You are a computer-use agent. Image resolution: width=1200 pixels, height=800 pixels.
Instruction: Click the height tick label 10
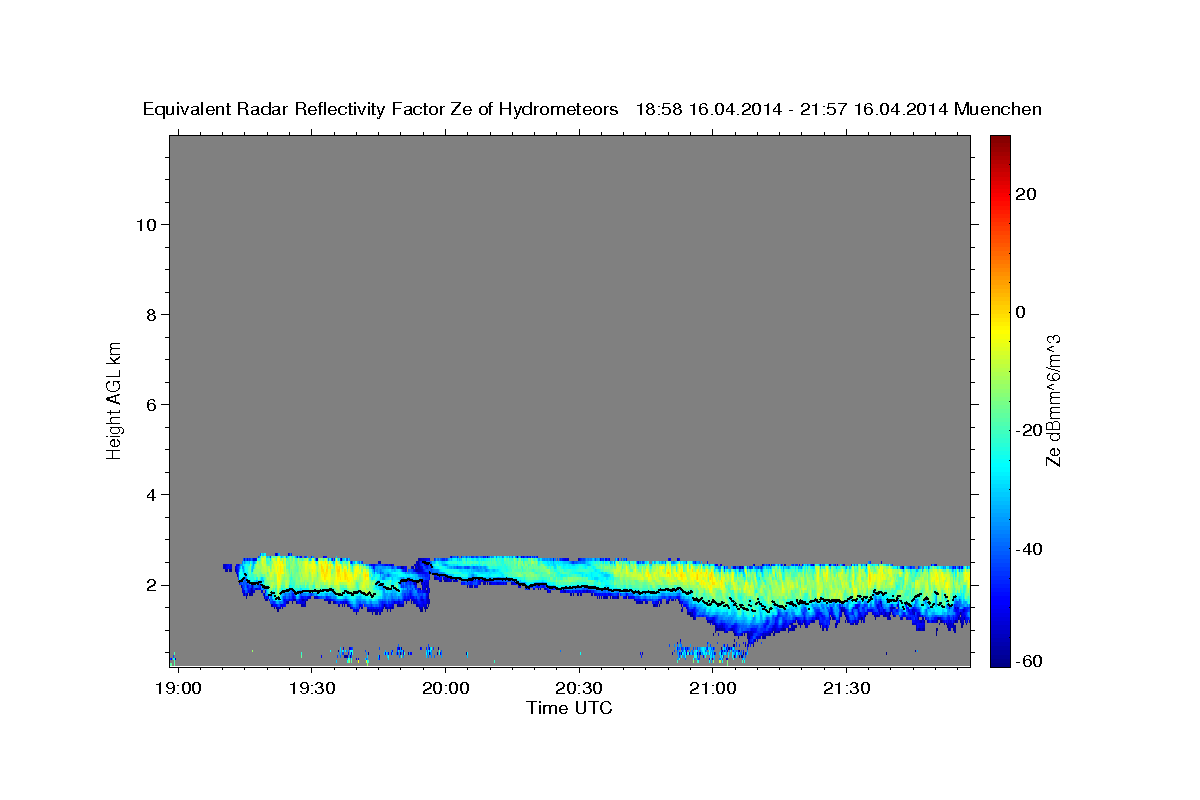[x=145, y=224]
